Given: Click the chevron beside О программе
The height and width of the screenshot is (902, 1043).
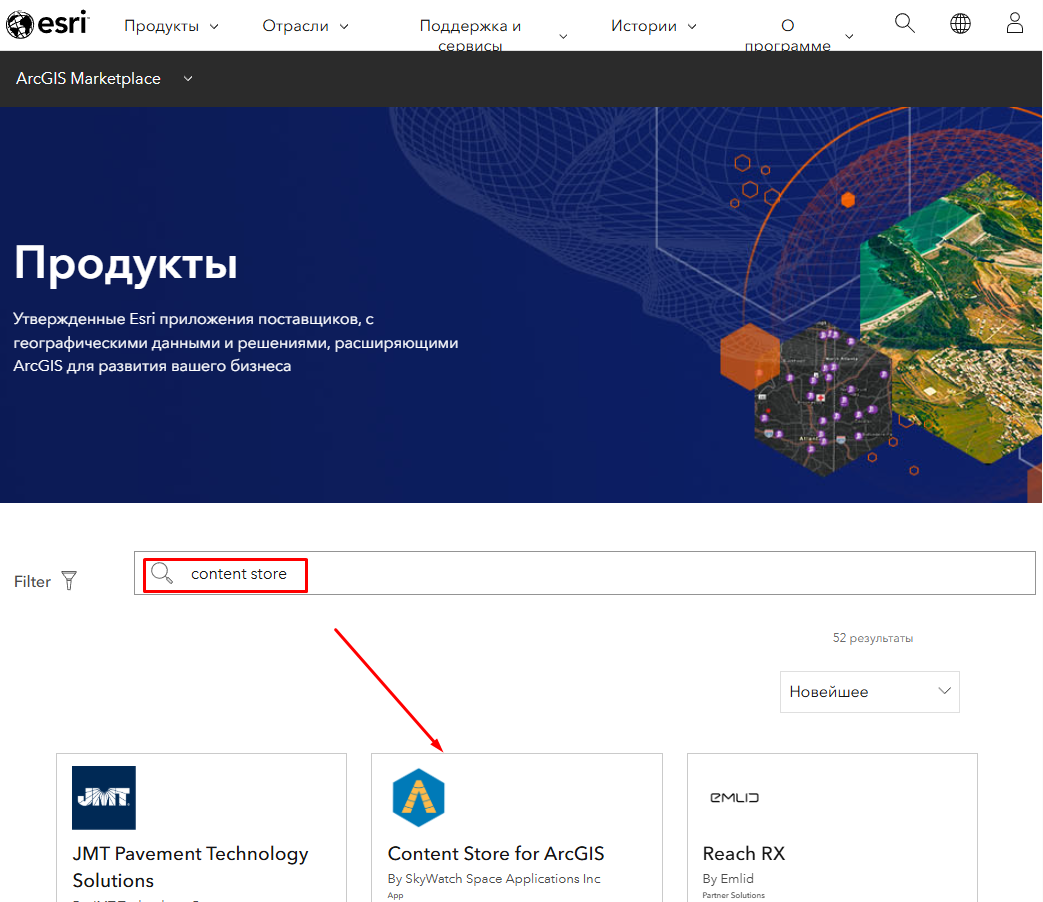Looking at the screenshot, I should click(849, 37).
